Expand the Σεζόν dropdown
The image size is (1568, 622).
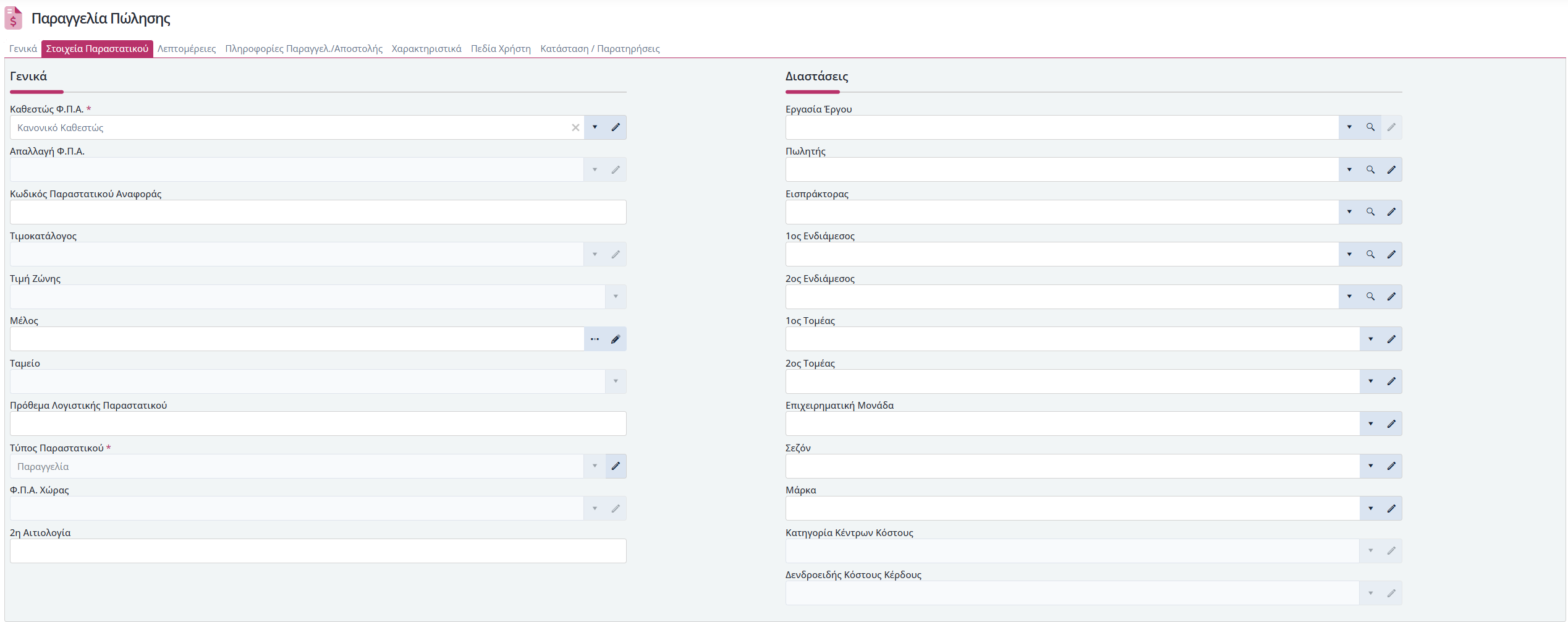pyautogui.click(x=1370, y=466)
